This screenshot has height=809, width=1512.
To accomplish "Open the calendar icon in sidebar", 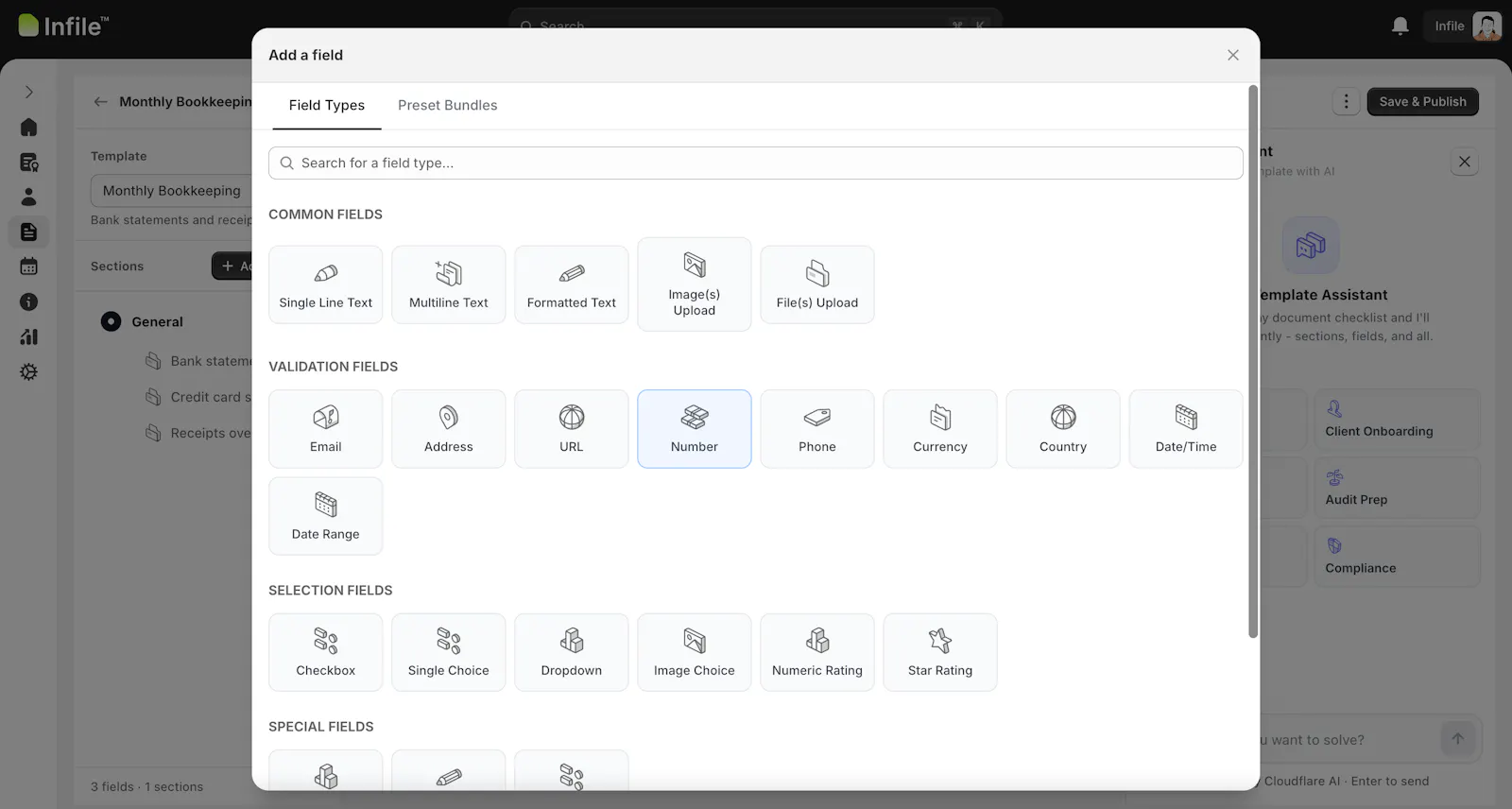I will (x=28, y=267).
